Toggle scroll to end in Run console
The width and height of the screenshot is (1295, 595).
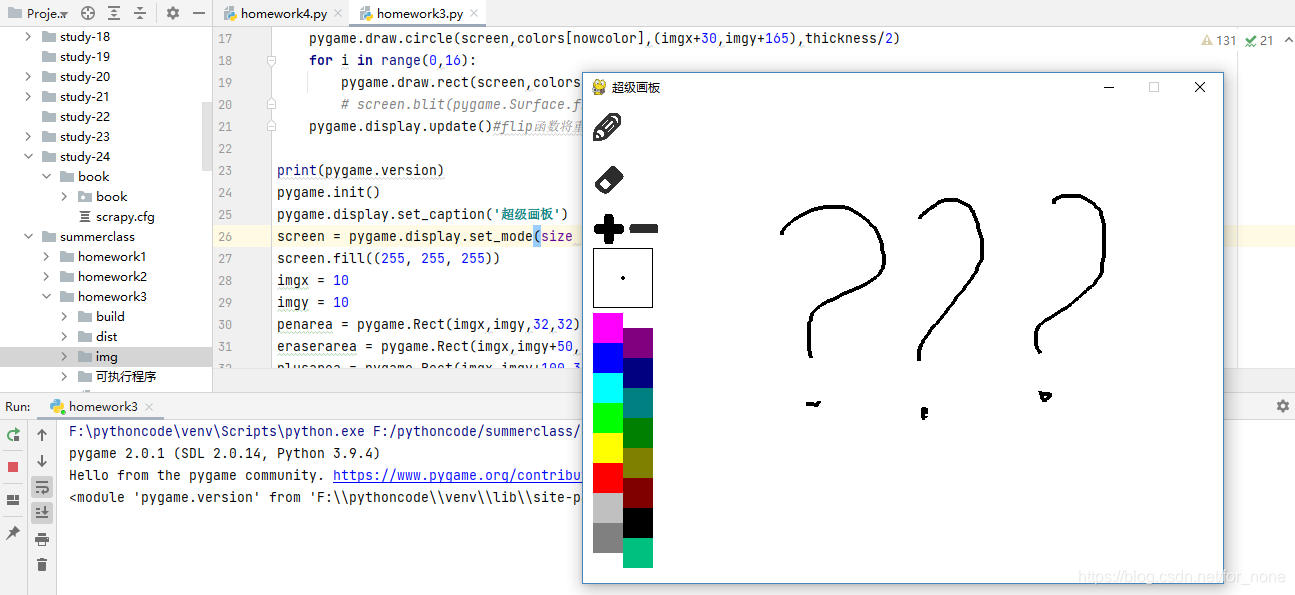tap(42, 513)
